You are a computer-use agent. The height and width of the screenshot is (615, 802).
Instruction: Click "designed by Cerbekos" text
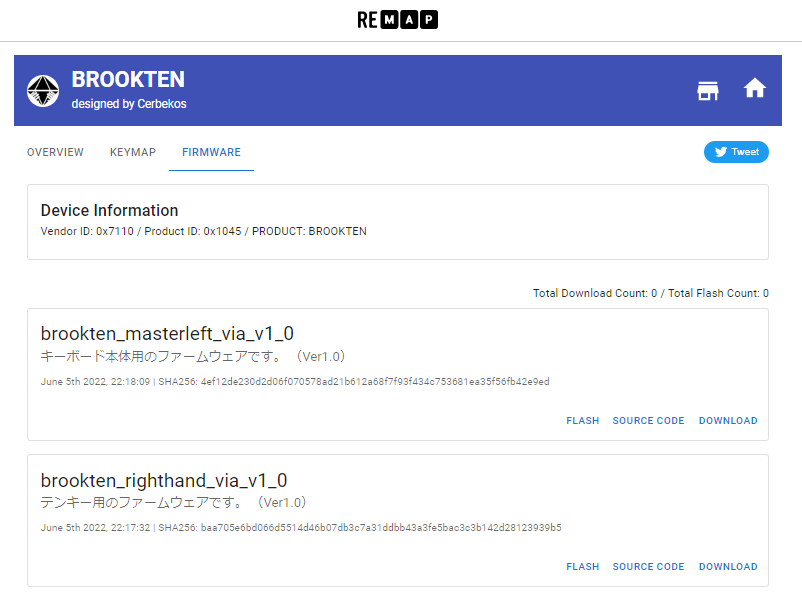129,104
